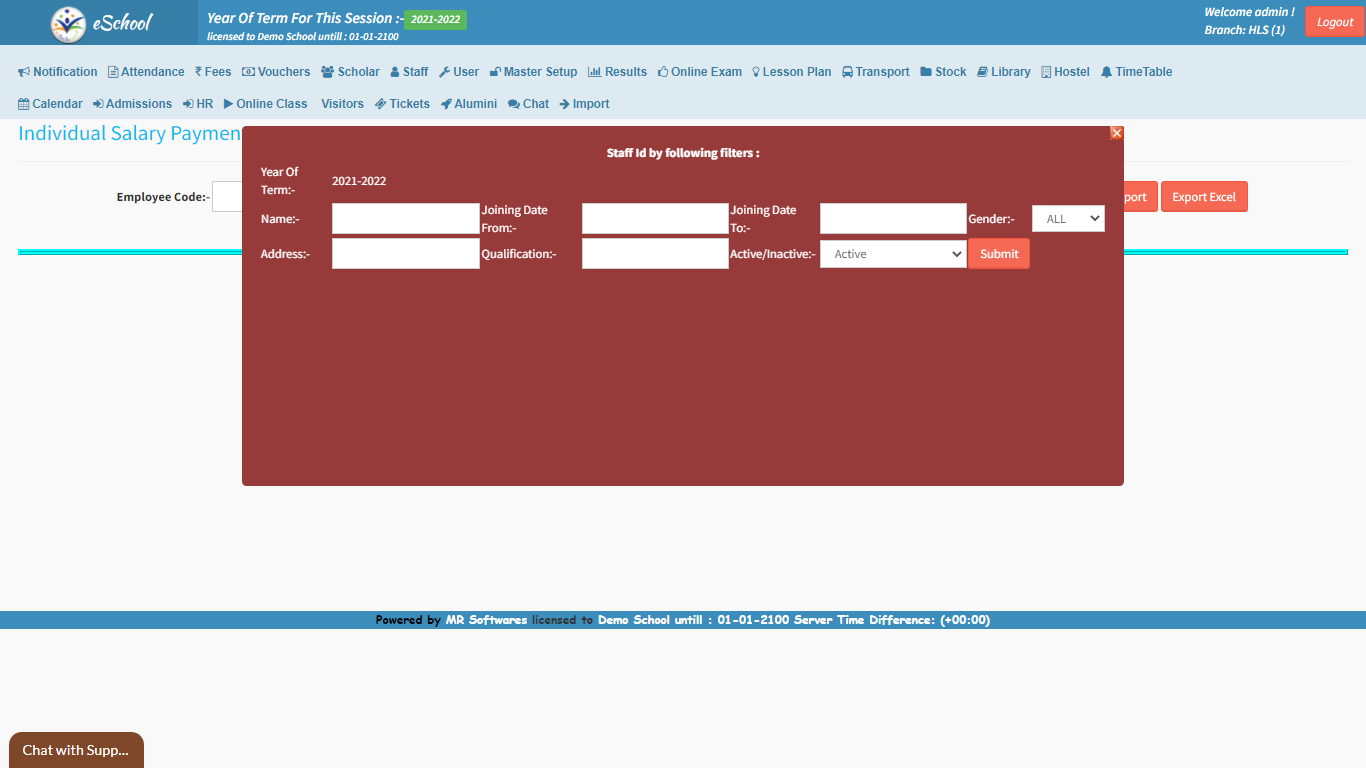Click the eSchool logo icon
1366x768 pixels.
[x=69, y=24]
